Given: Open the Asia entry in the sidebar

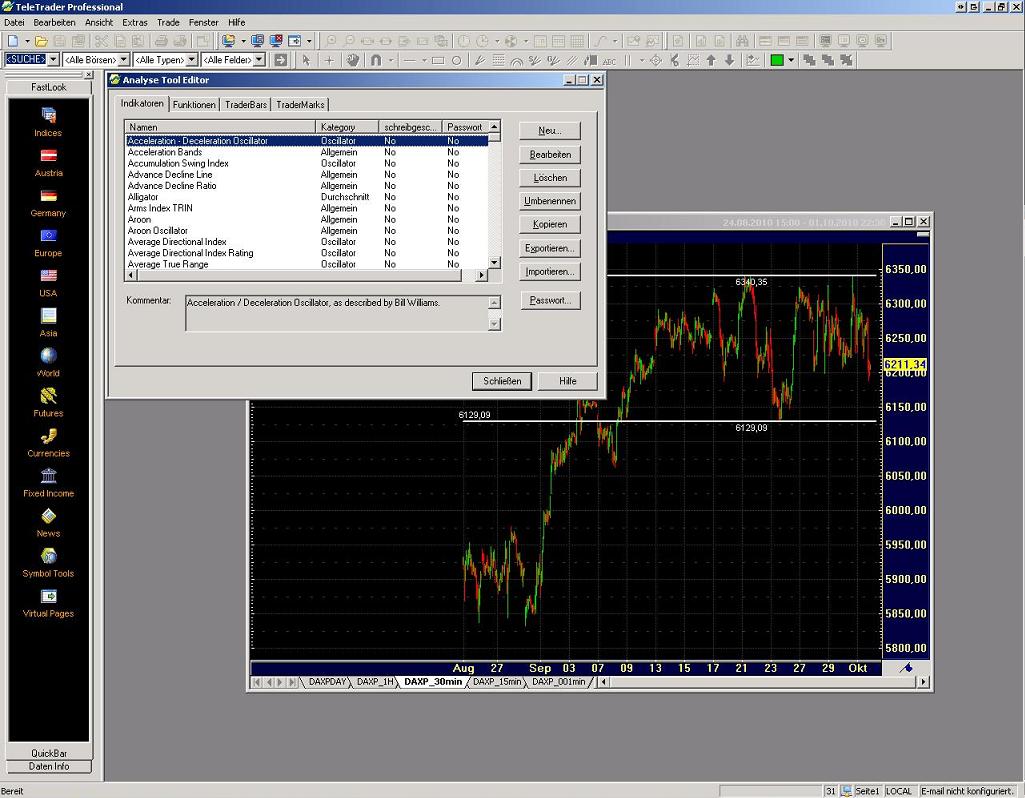Looking at the screenshot, I should tap(48, 323).
